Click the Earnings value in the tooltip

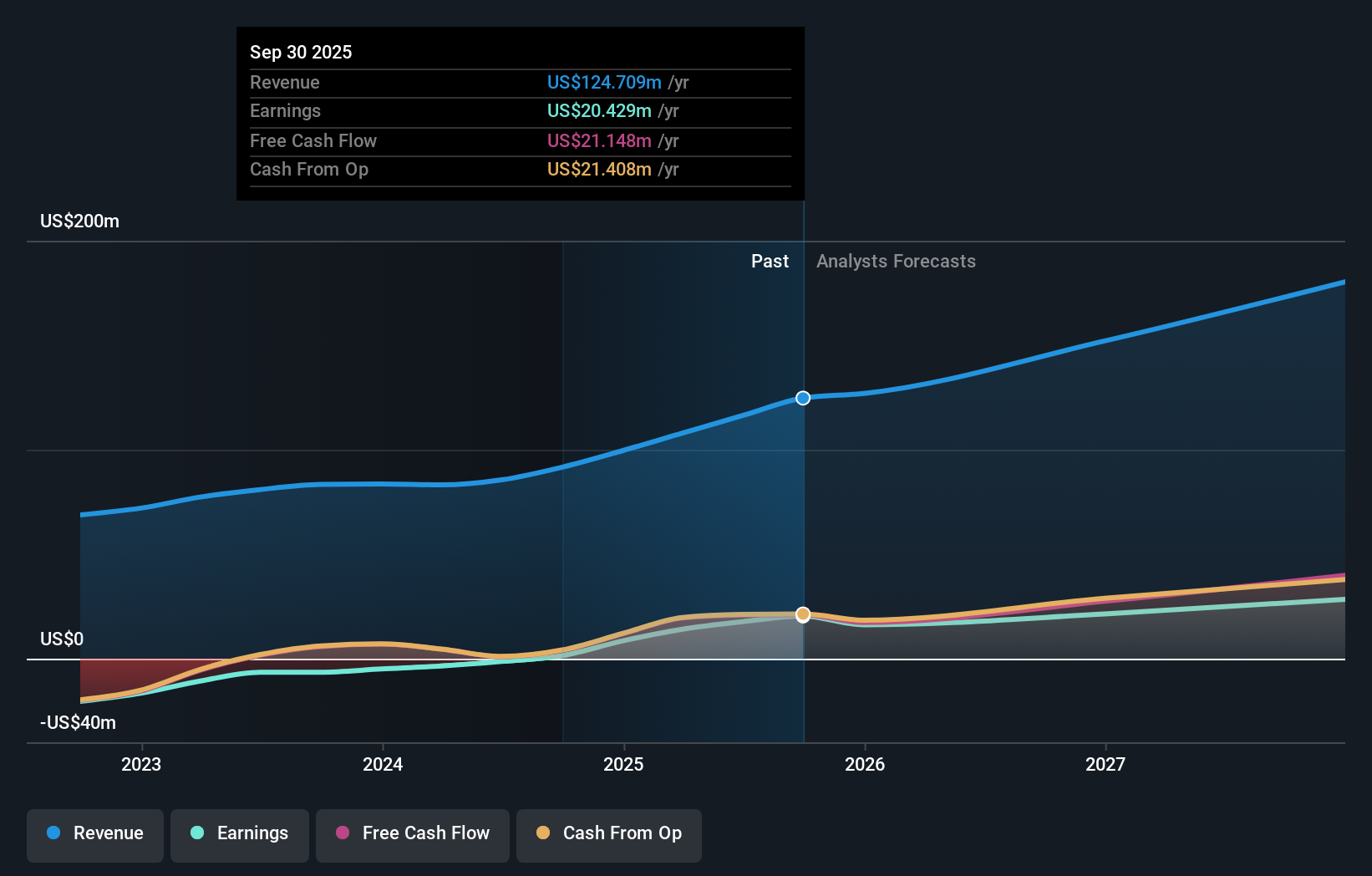point(597,110)
